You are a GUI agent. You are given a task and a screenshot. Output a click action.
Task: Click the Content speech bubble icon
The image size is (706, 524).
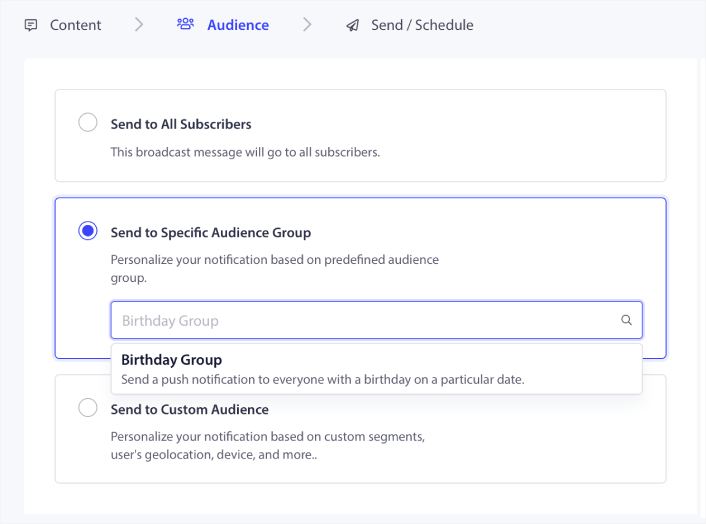tap(31, 25)
